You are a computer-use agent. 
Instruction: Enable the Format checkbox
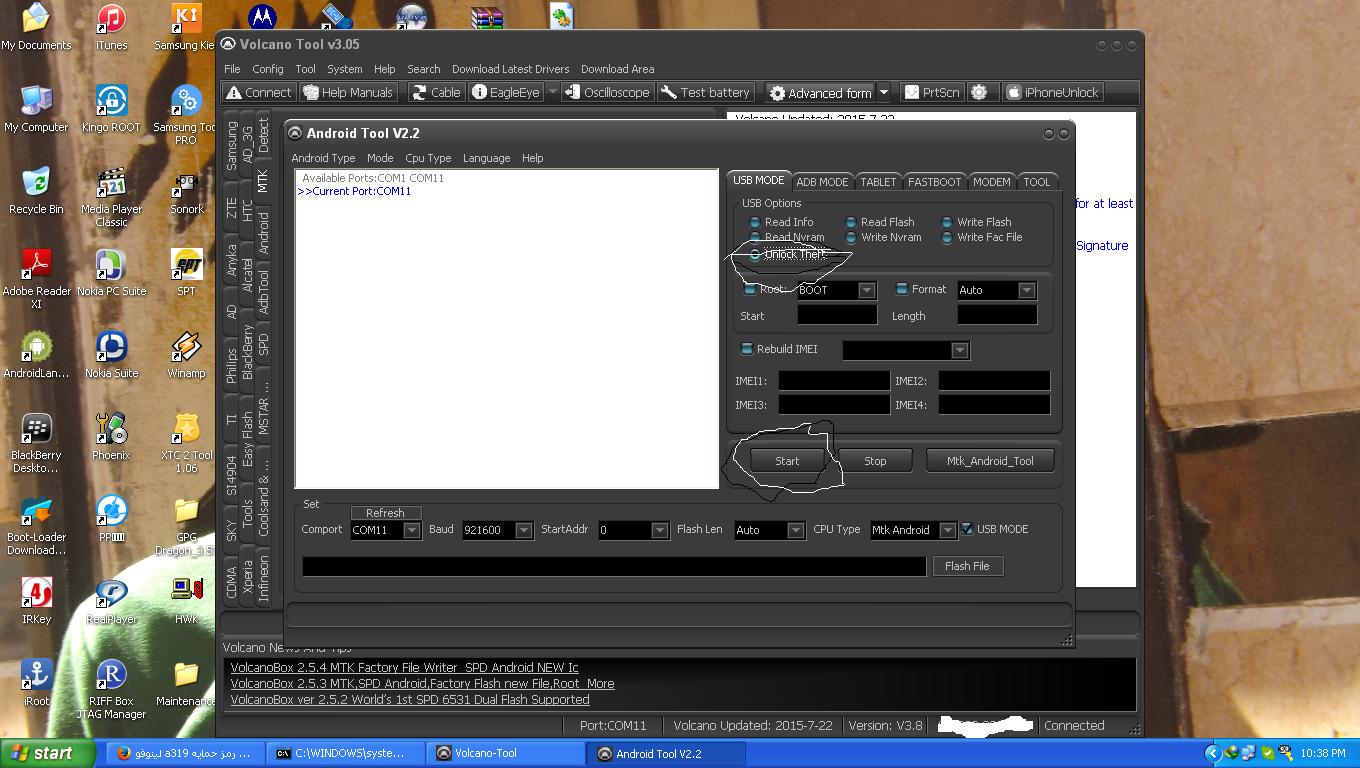click(901, 289)
